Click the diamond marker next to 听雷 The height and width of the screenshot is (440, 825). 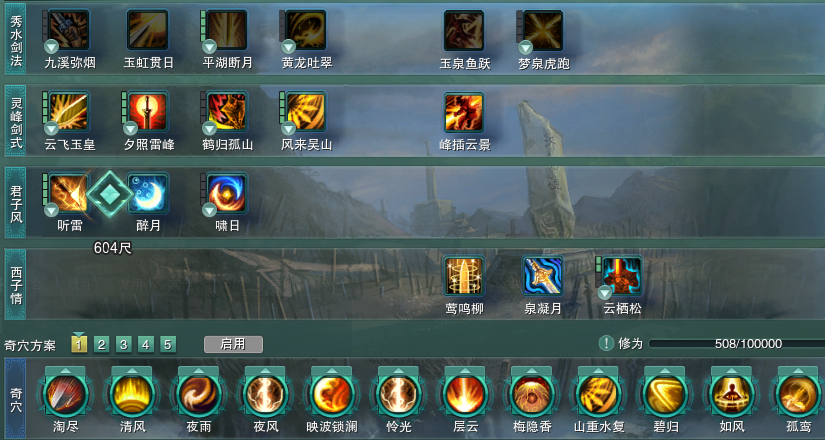coord(109,194)
